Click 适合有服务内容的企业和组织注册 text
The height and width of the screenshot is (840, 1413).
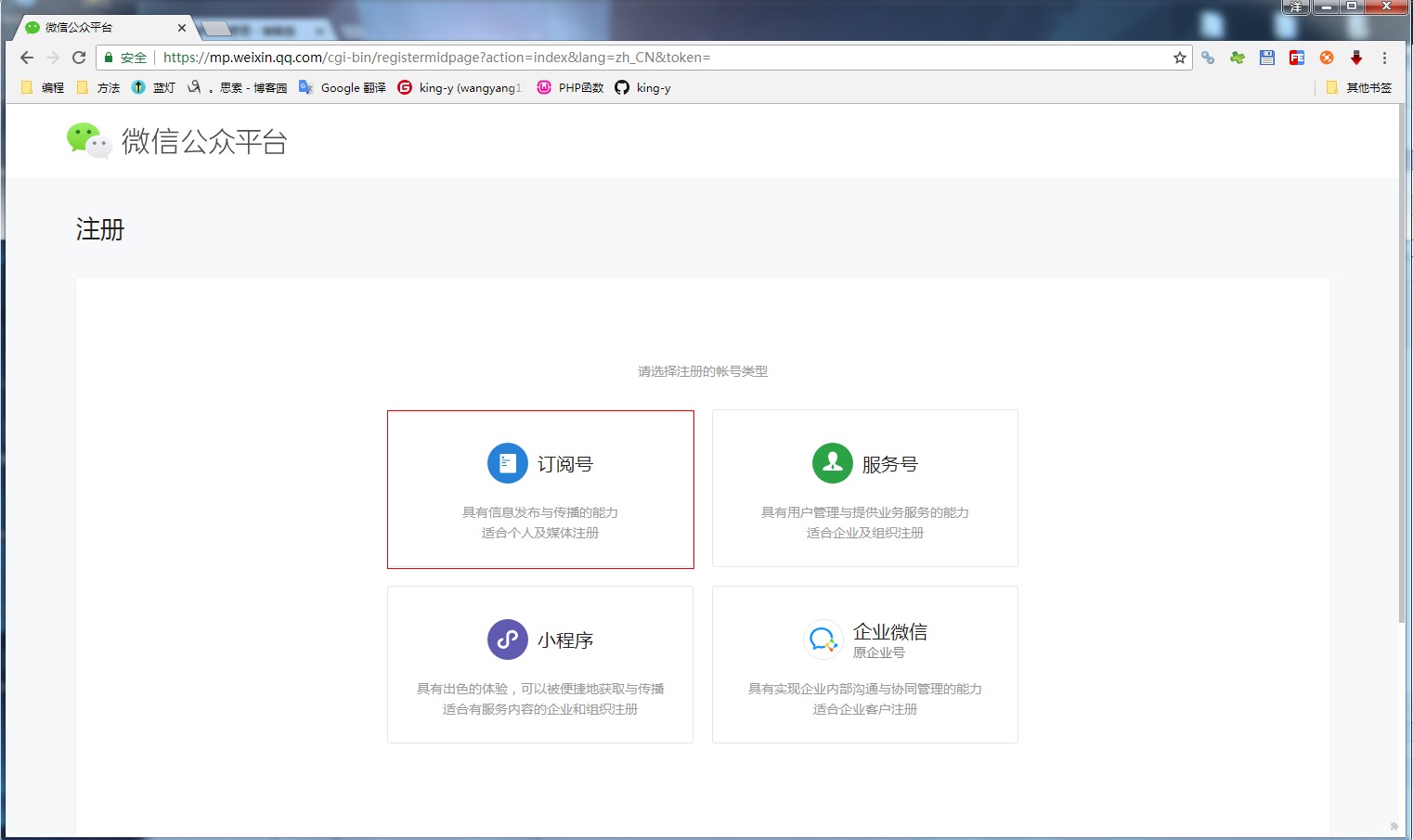point(540,709)
